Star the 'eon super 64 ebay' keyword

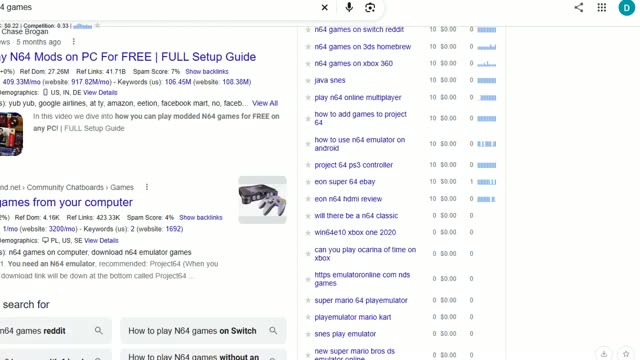pos(308,182)
